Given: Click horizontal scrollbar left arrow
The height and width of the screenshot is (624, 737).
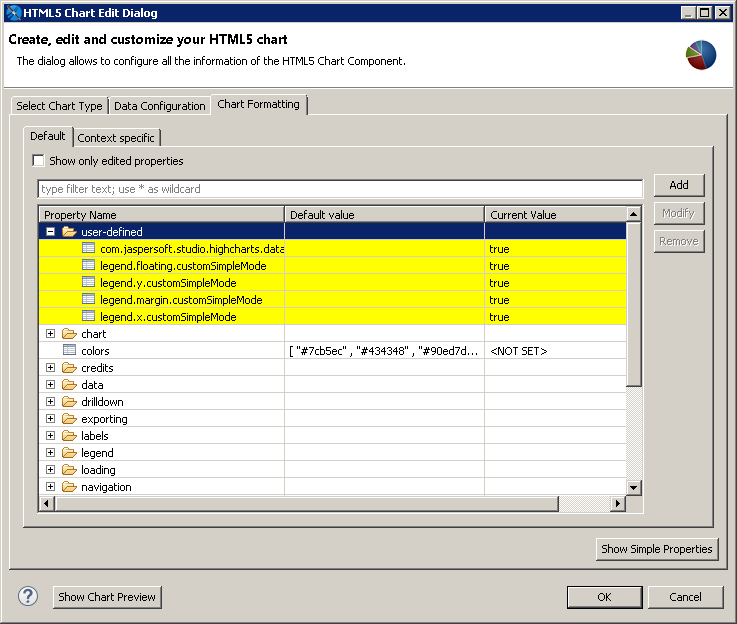Looking at the screenshot, I should pos(46,504).
